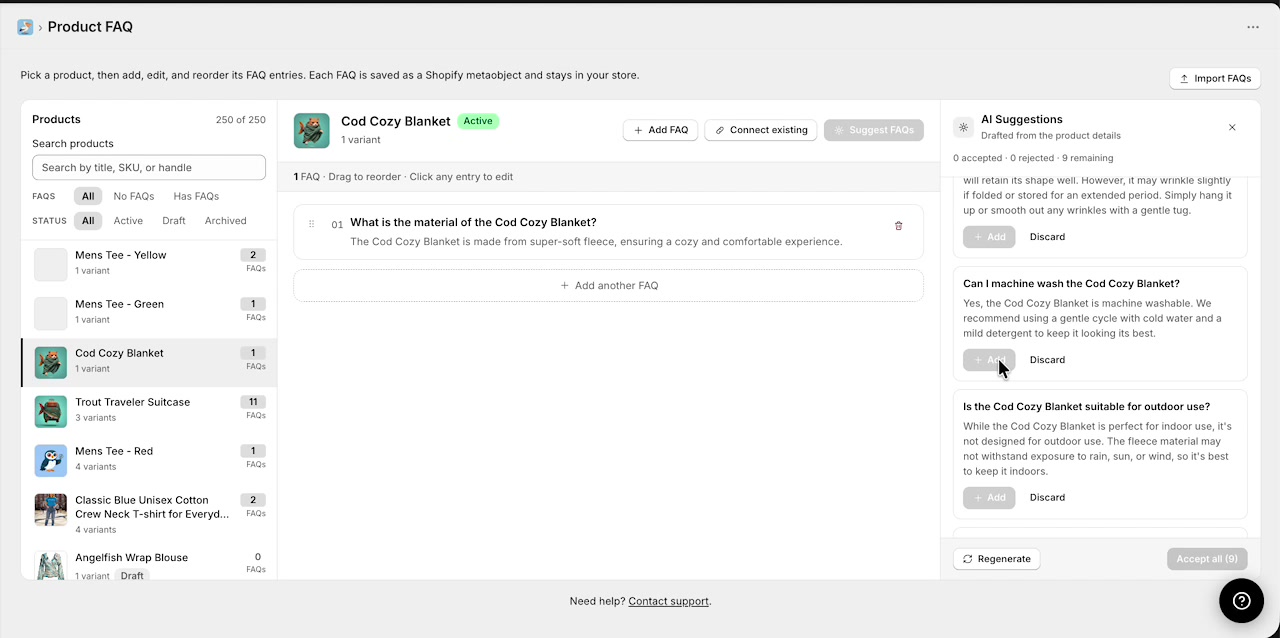1280x638 pixels.
Task: Open the help question-mark bubble
Action: pos(1241,600)
